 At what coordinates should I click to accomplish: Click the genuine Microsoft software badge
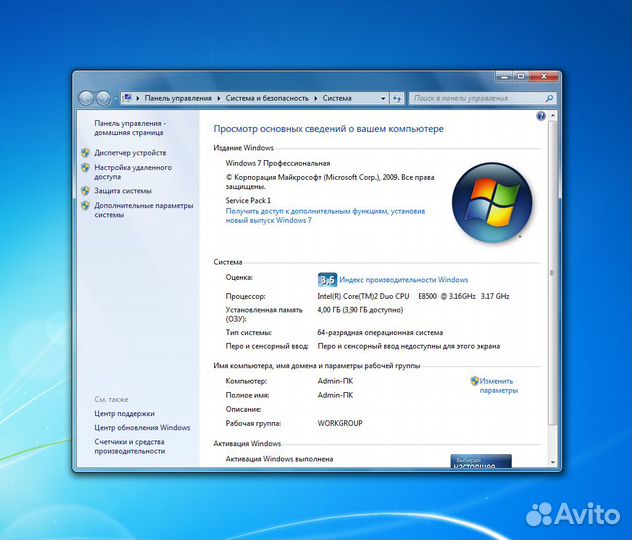pyautogui.click(x=480, y=461)
